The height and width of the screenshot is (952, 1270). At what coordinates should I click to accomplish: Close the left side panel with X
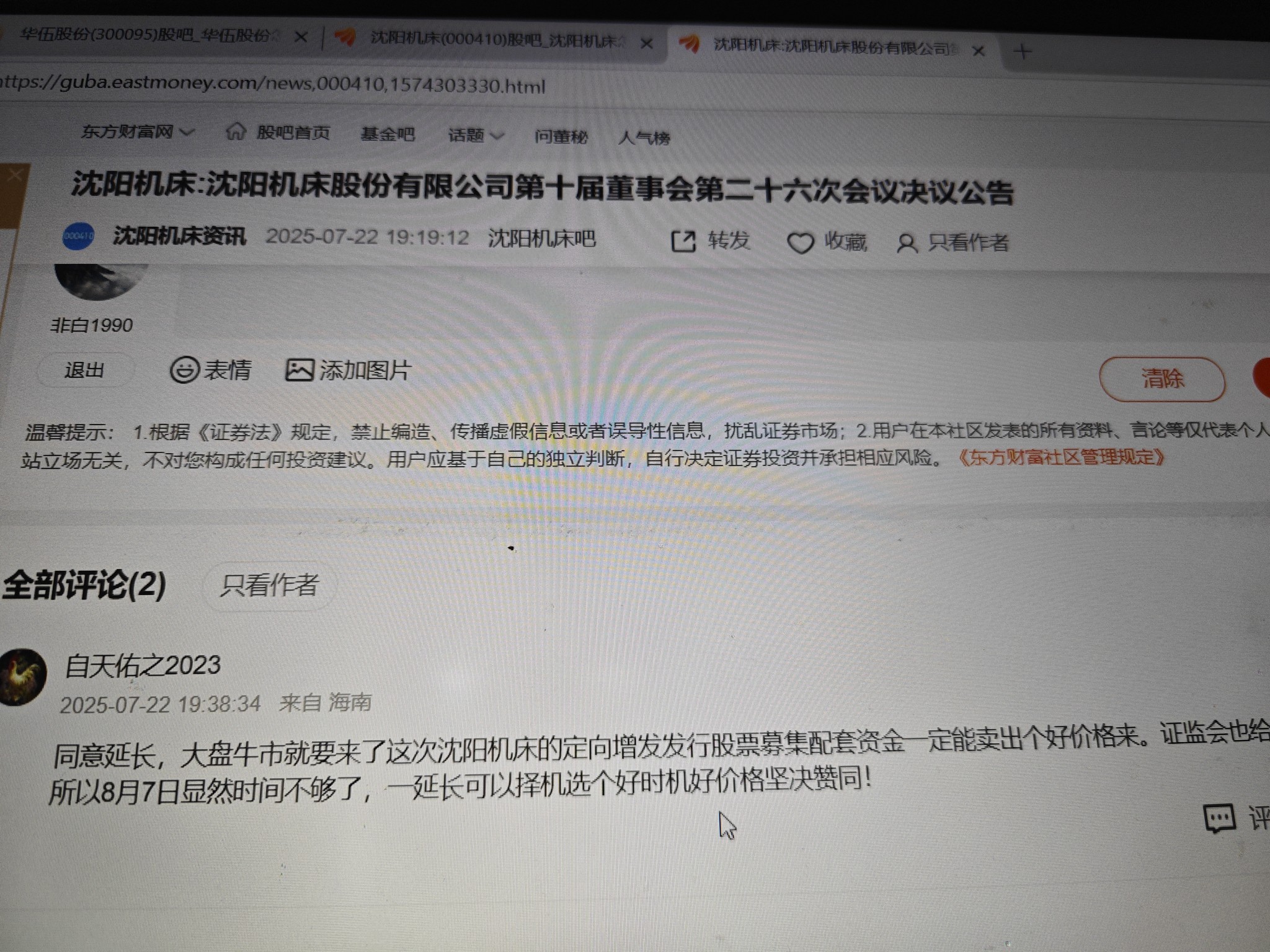[x=15, y=175]
